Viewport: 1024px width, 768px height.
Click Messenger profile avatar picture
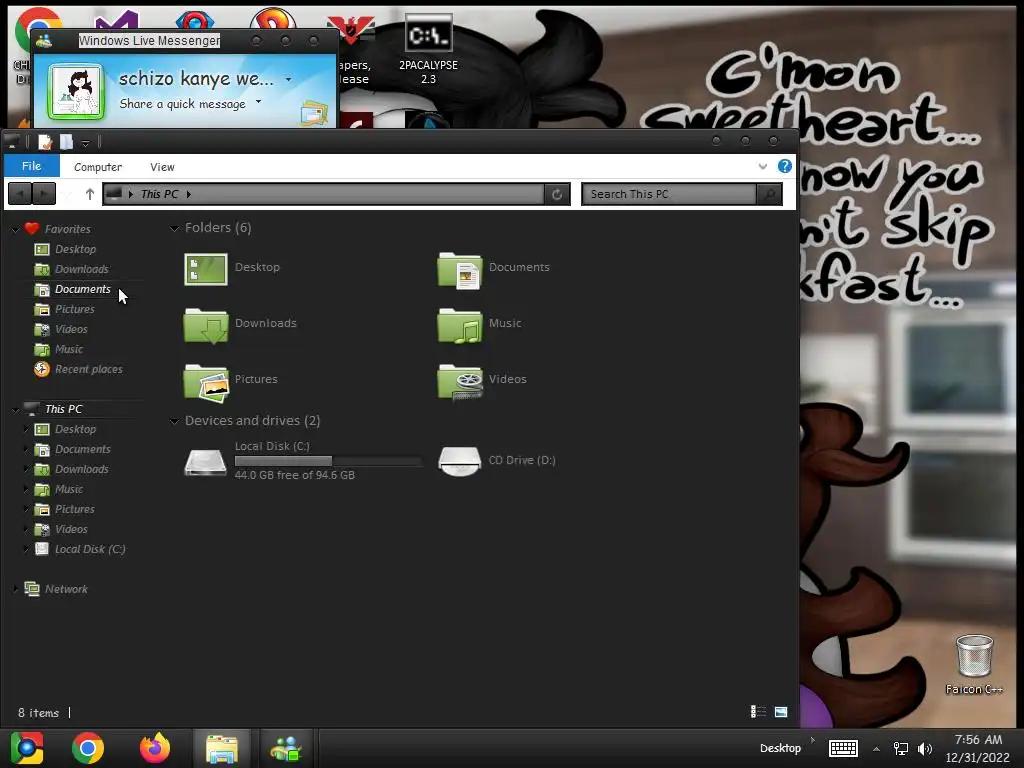pyautogui.click(x=76, y=92)
